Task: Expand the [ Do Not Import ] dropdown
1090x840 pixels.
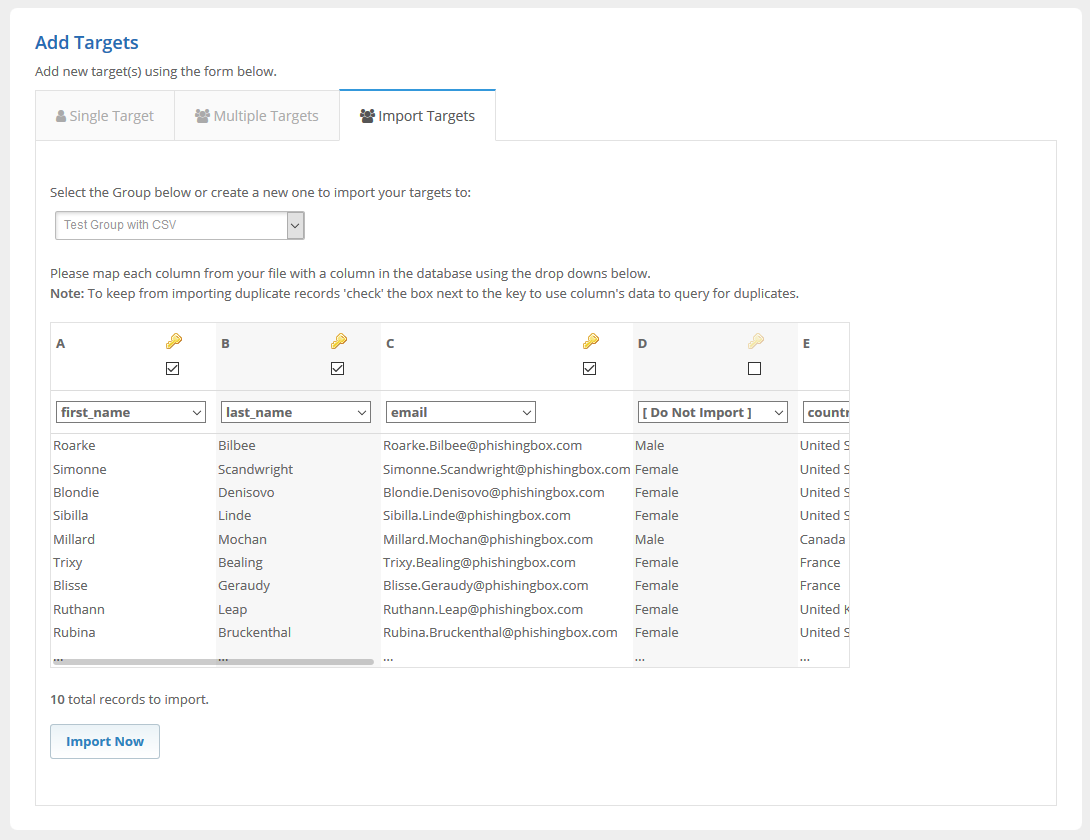Action: [x=713, y=412]
